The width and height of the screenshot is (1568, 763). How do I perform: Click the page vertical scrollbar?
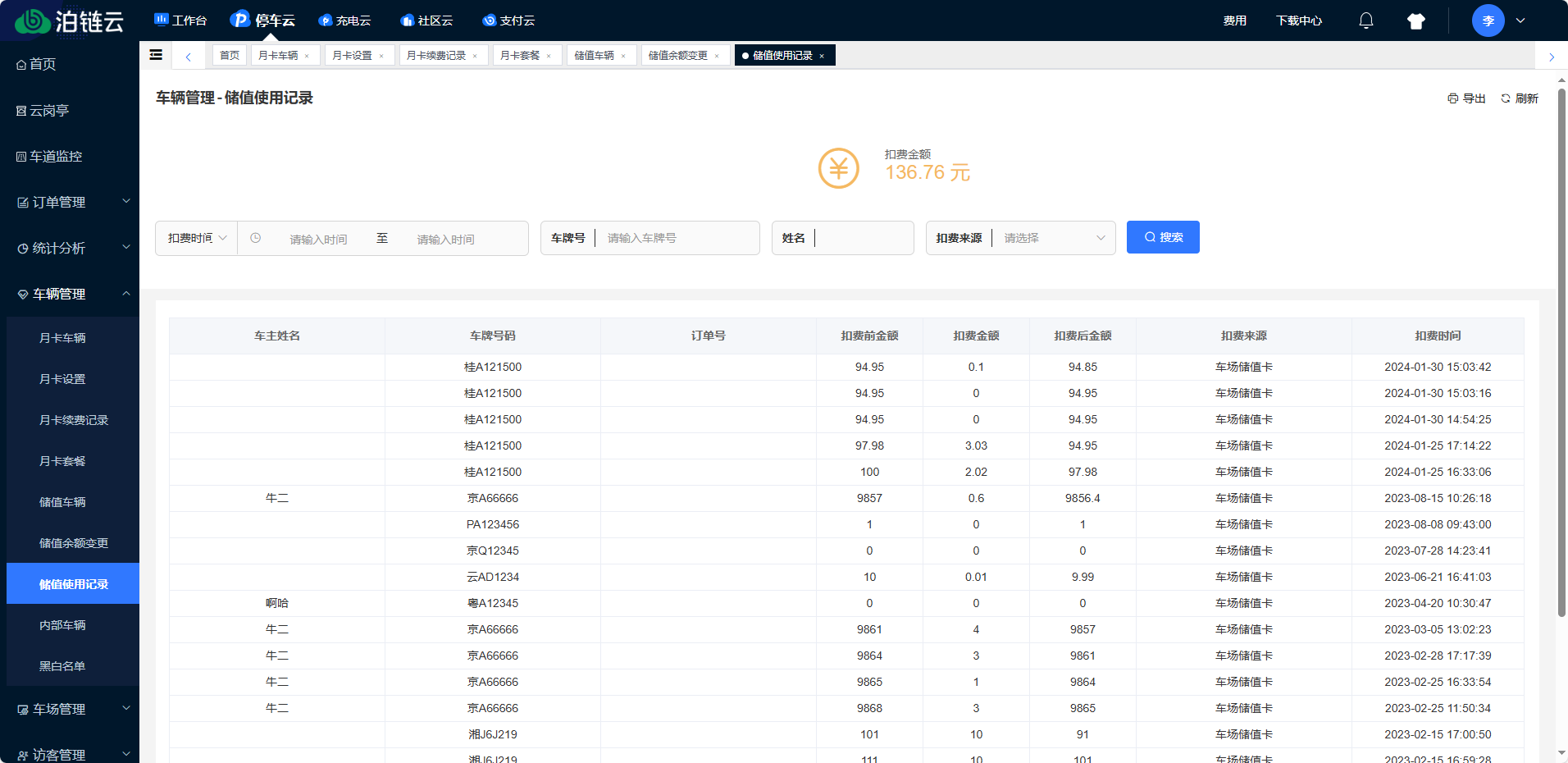click(1561, 353)
